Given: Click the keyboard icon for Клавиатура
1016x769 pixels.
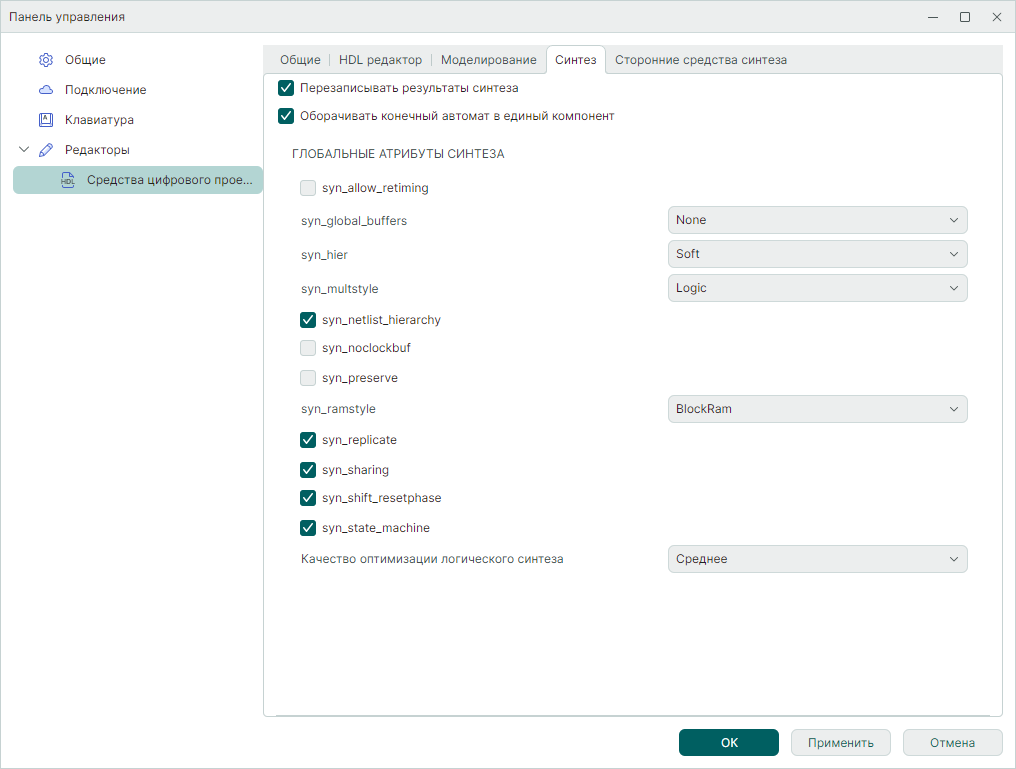Looking at the screenshot, I should pos(45,120).
